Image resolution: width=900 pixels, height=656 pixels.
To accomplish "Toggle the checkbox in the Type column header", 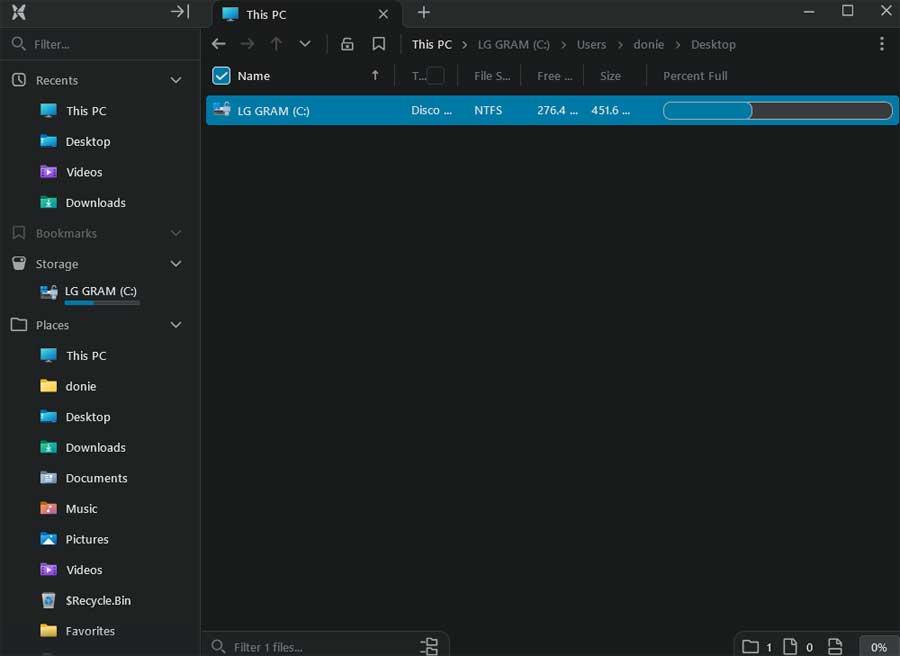I will click(435, 76).
